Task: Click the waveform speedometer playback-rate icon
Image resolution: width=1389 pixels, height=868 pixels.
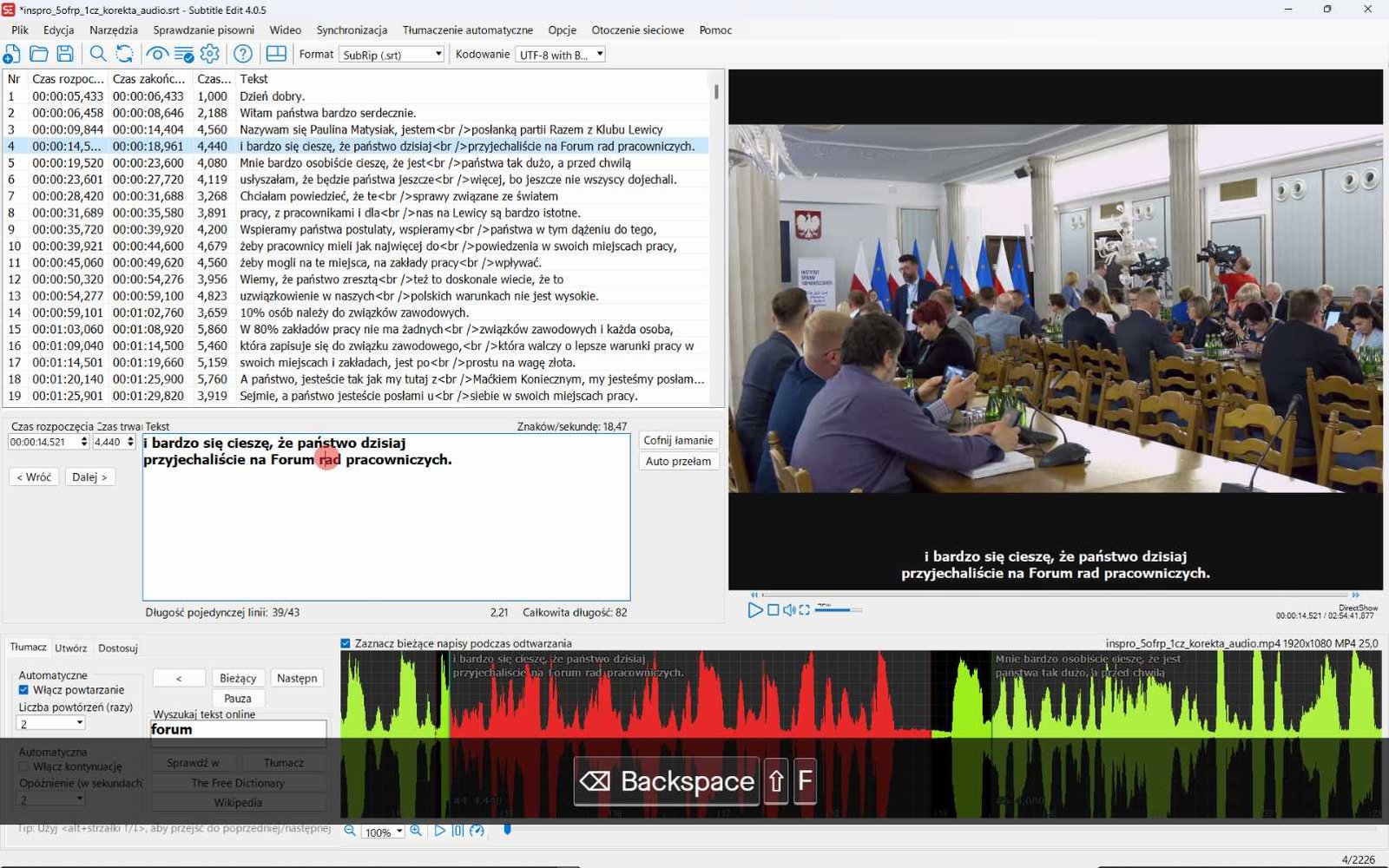Action: pos(477,831)
